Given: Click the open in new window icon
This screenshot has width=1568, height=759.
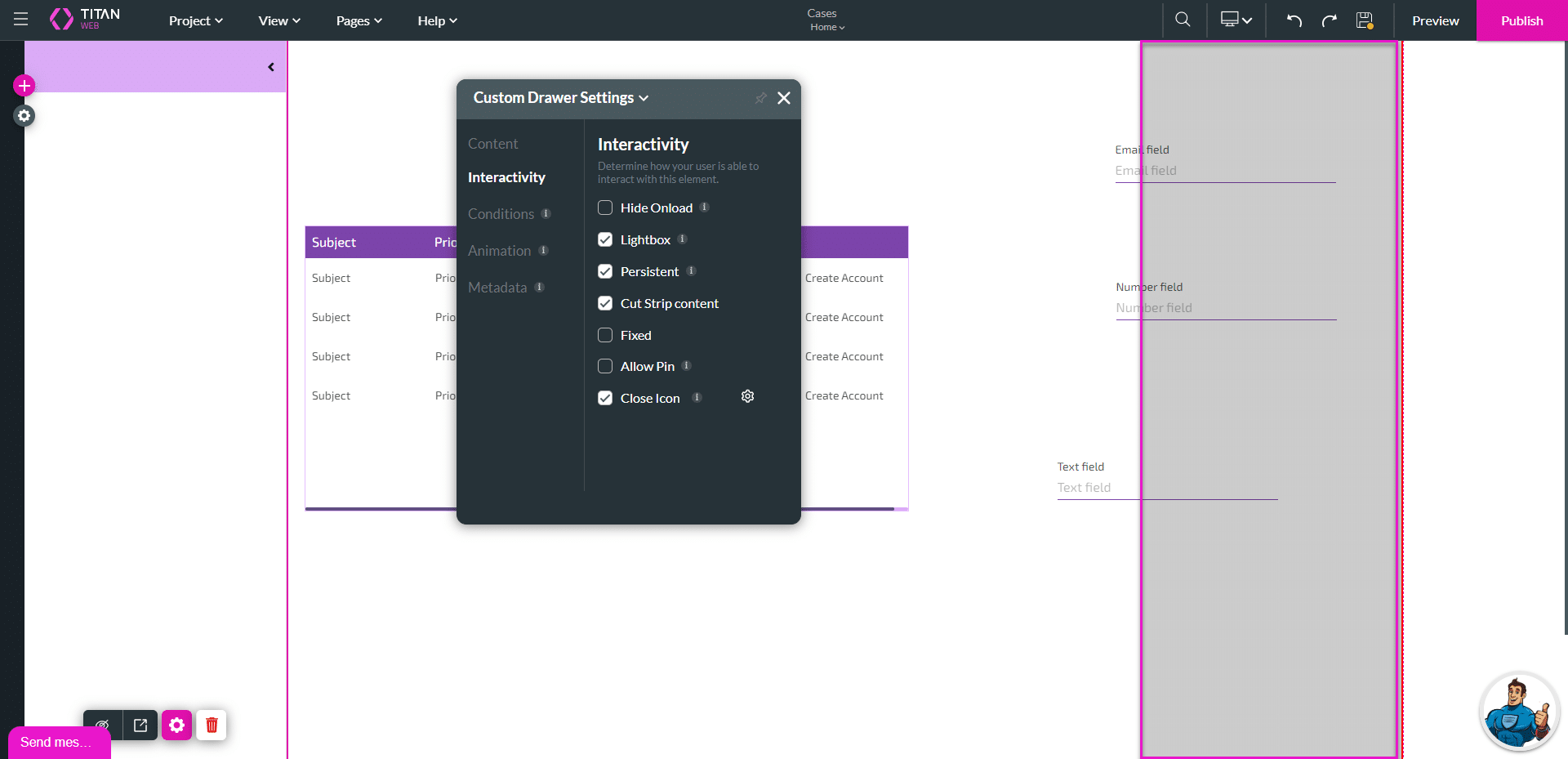Looking at the screenshot, I should click(140, 725).
